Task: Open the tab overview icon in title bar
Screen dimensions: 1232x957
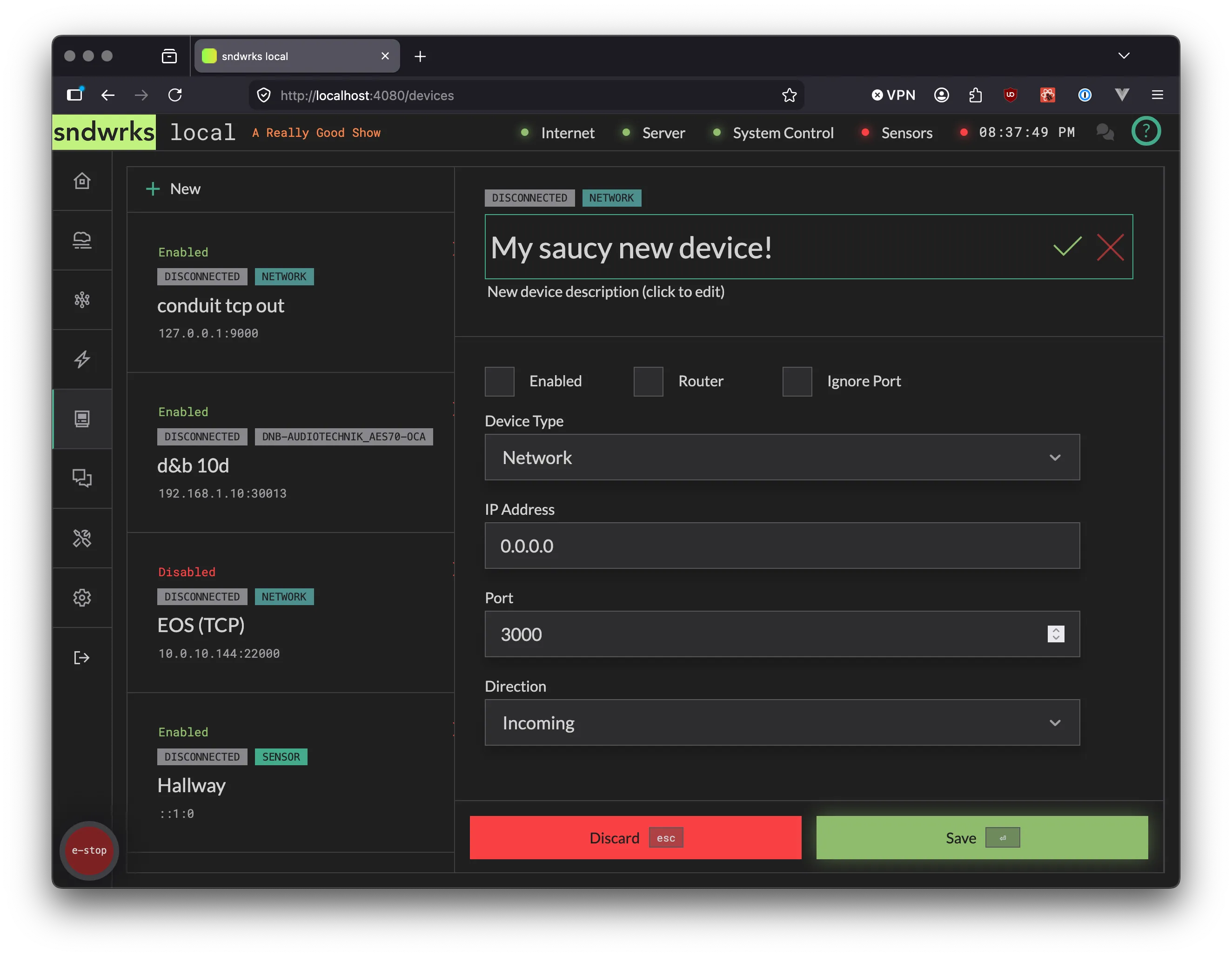Action: [169, 56]
